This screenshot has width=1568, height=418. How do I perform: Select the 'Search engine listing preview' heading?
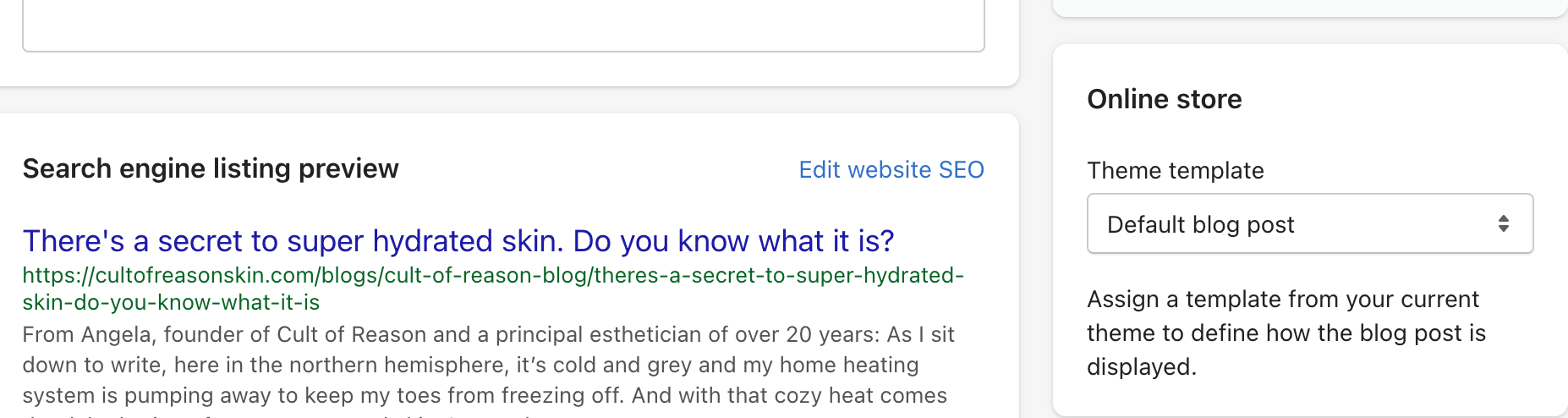point(211,169)
